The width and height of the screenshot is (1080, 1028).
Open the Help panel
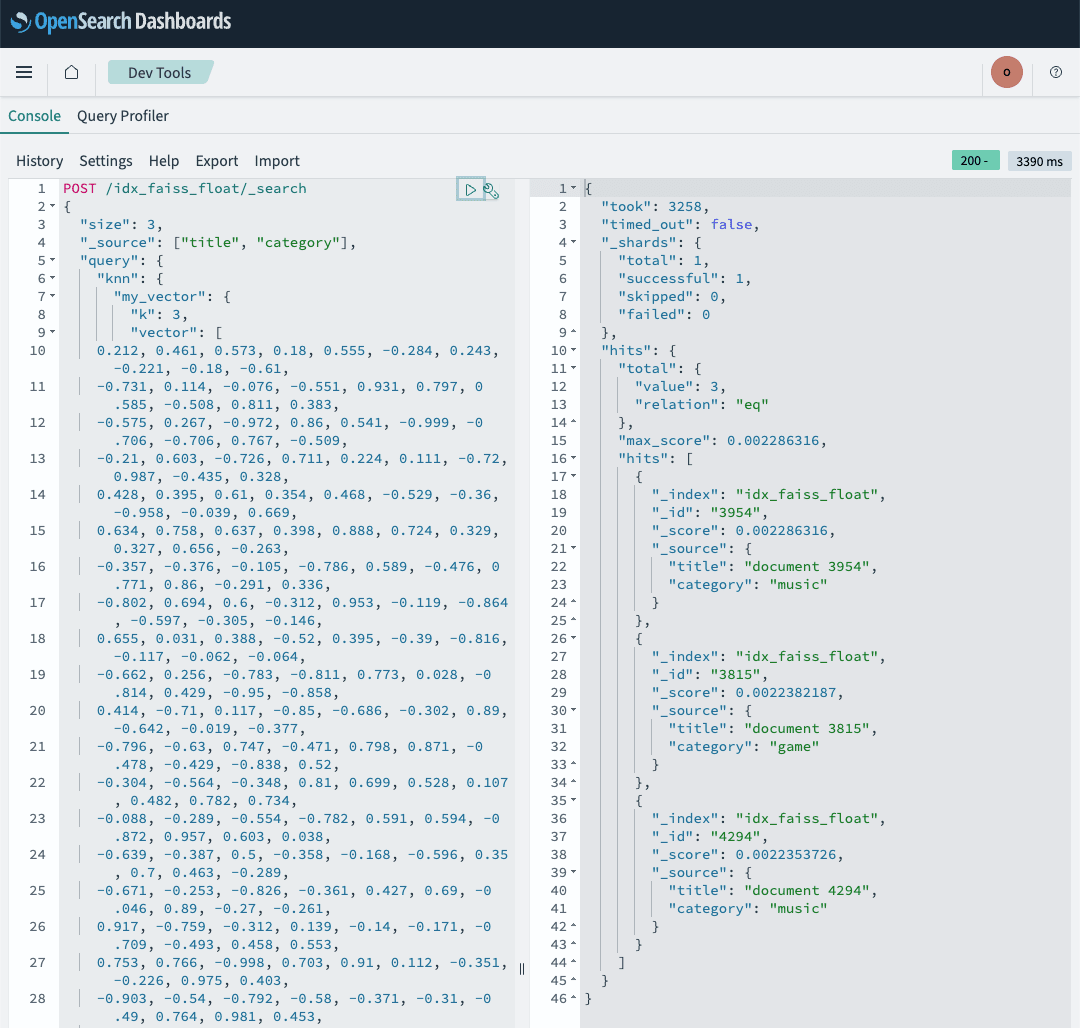point(164,160)
